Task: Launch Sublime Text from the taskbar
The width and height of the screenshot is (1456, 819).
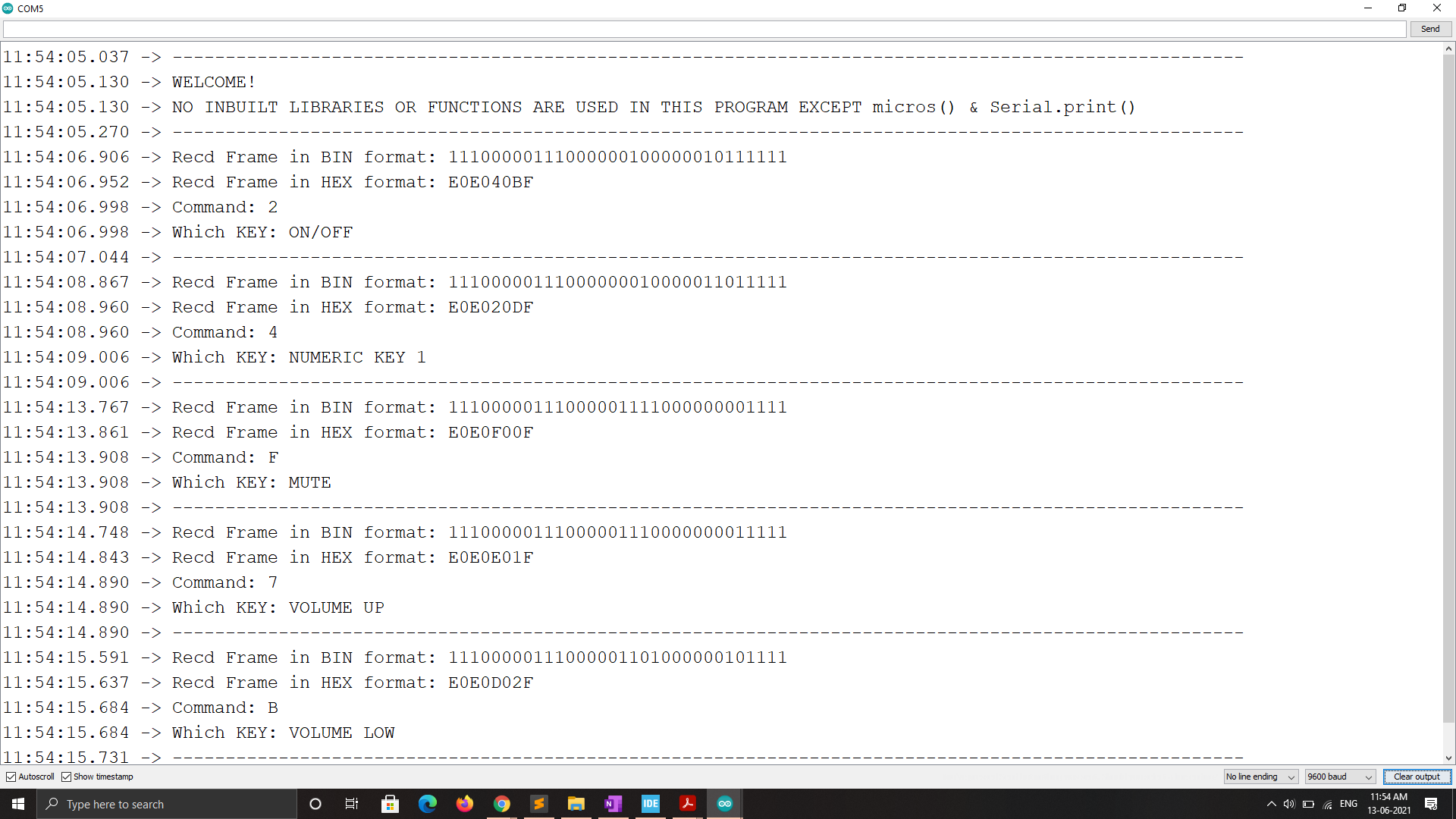Action: pos(539,804)
